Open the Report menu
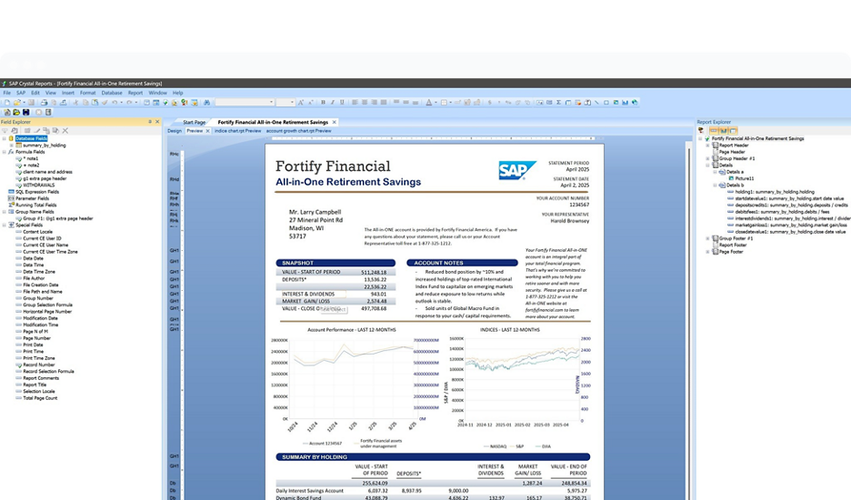 click(x=135, y=93)
